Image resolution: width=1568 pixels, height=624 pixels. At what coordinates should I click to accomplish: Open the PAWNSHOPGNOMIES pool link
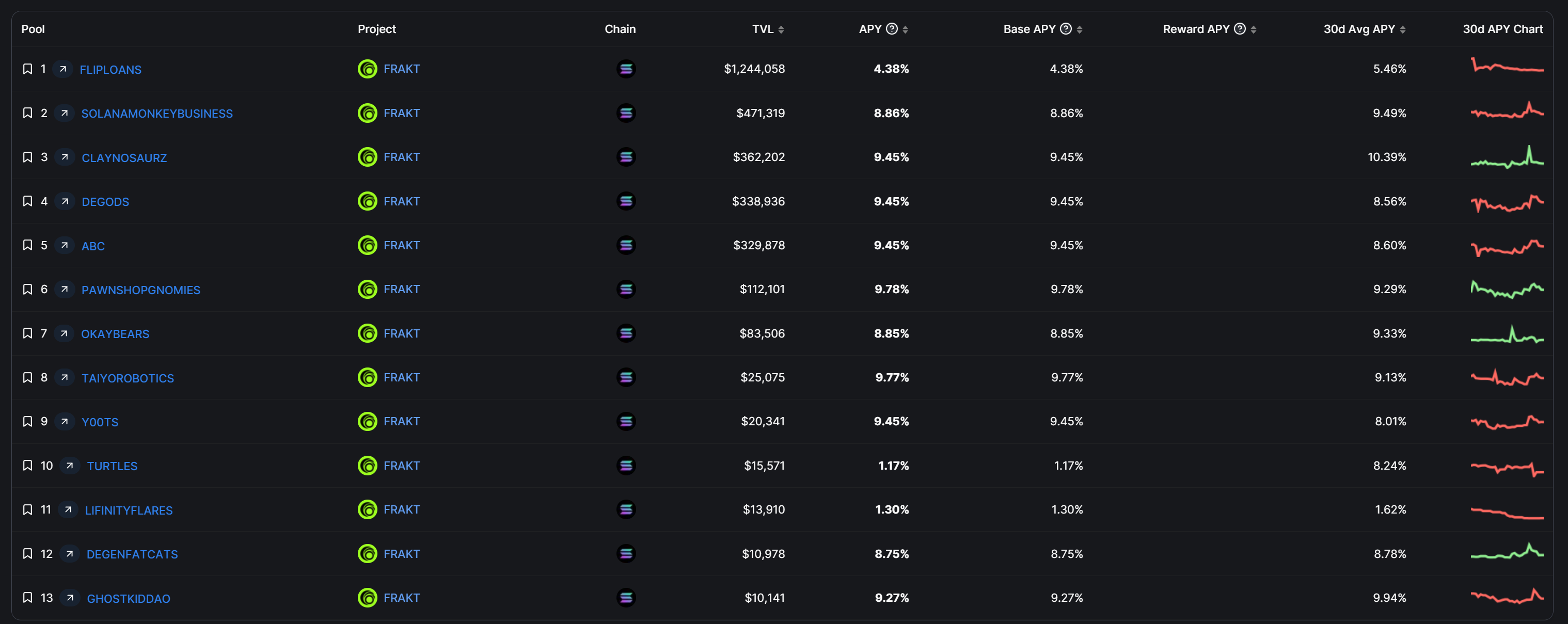[x=140, y=290]
